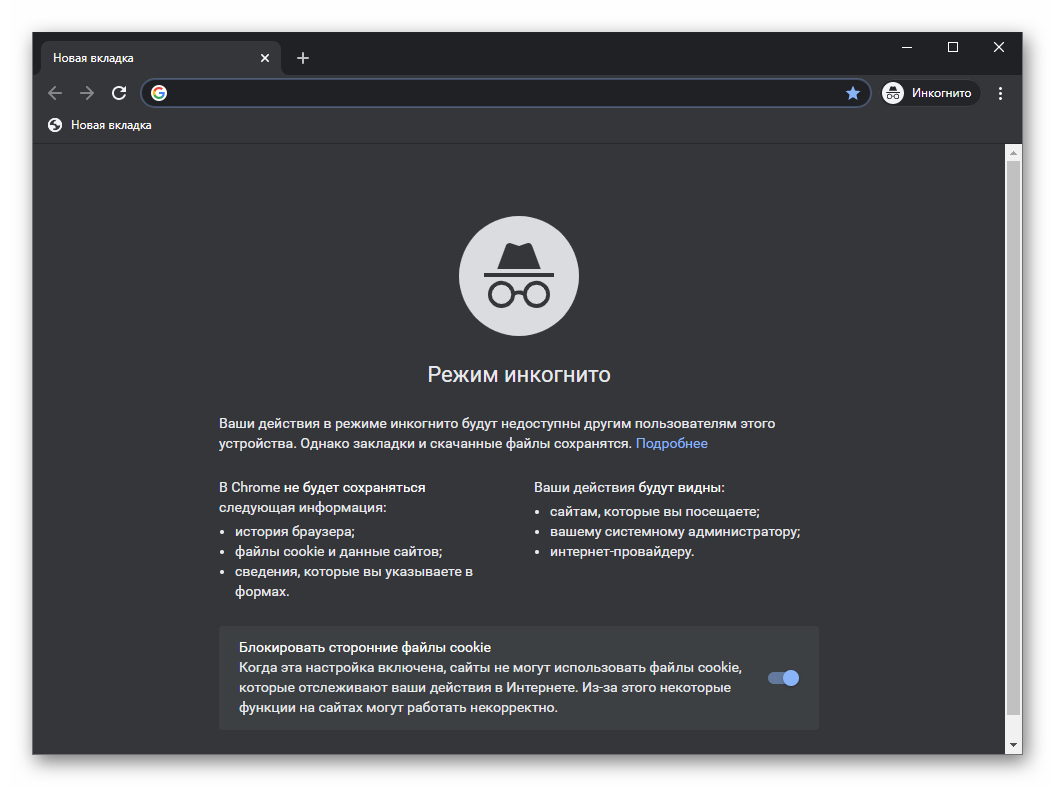Click the vertical scrollbar thumb

(x=1013, y=437)
